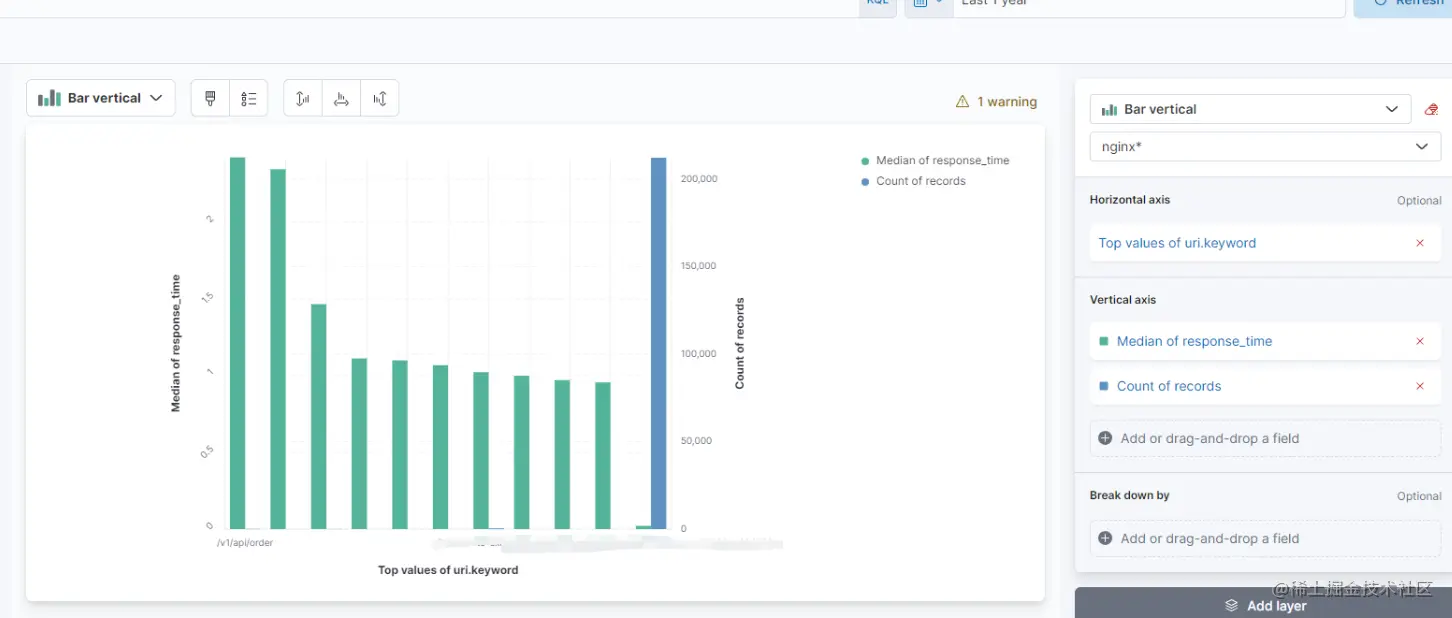Image resolution: width=1452 pixels, height=618 pixels.
Task: Click the eraser icon to clear layer
Action: tap(1431, 109)
